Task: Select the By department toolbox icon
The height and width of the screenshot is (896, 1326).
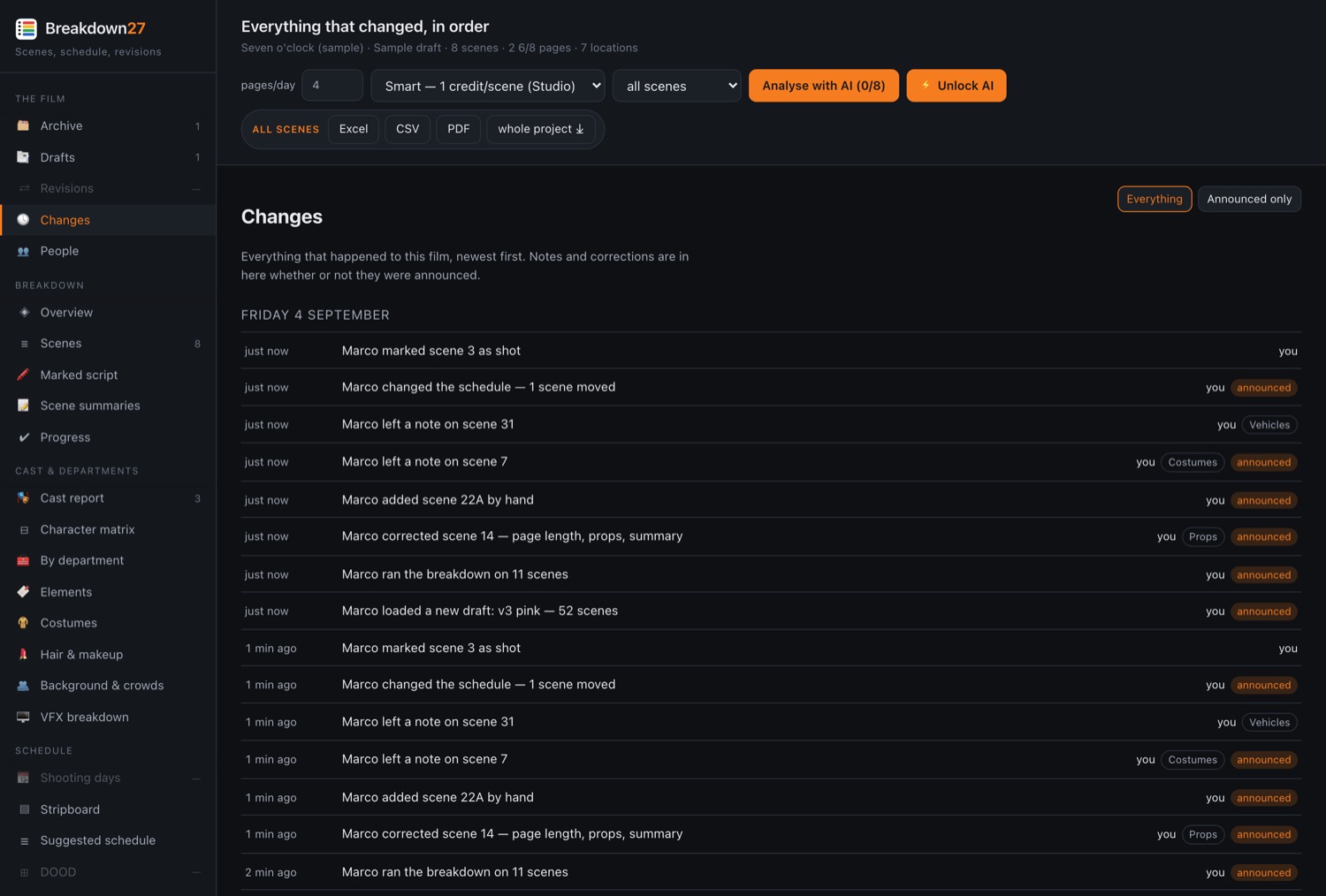Action: tap(24, 560)
